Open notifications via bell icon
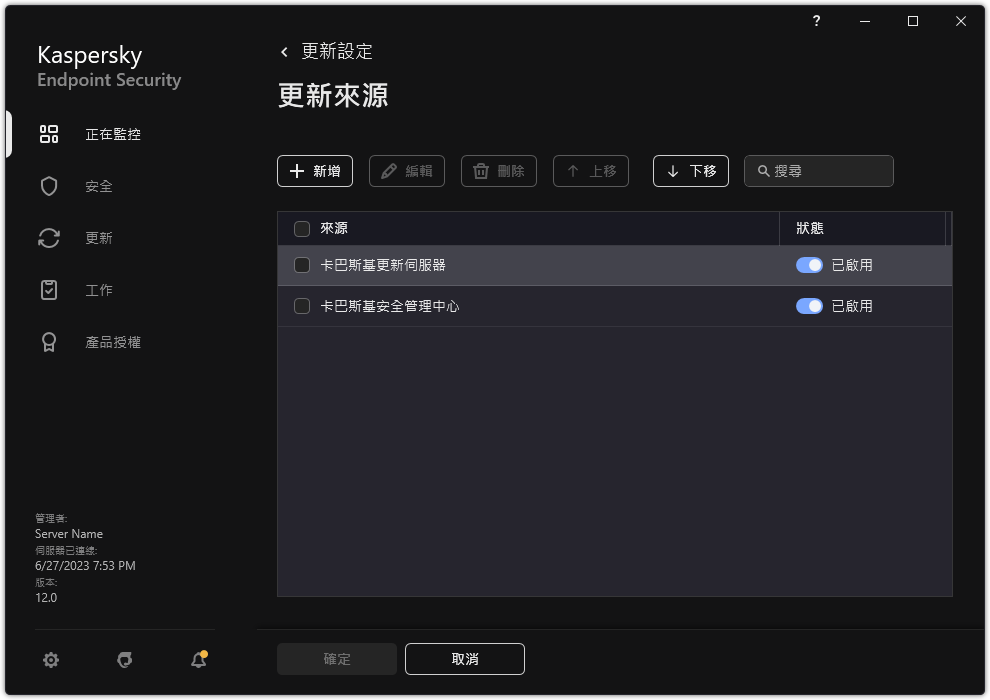 pyautogui.click(x=197, y=660)
